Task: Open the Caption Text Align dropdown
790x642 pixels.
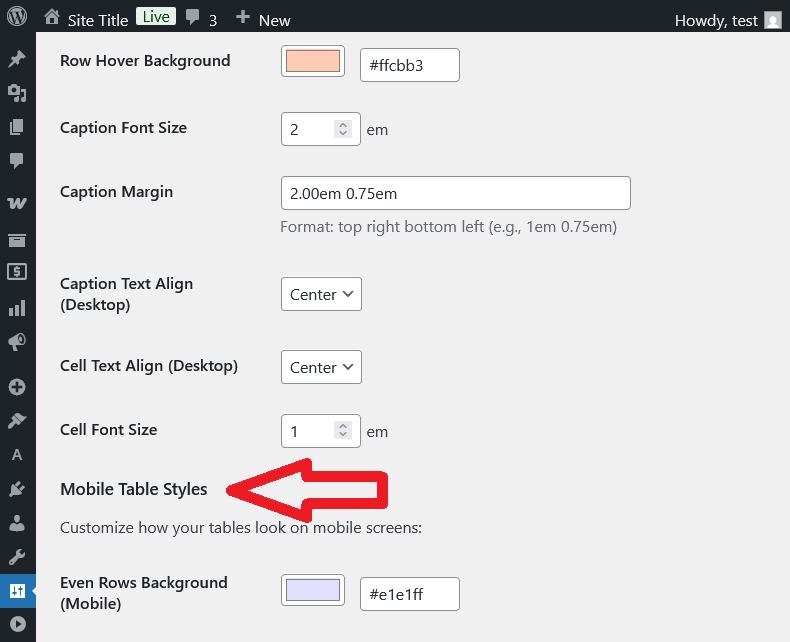Action: [321, 294]
